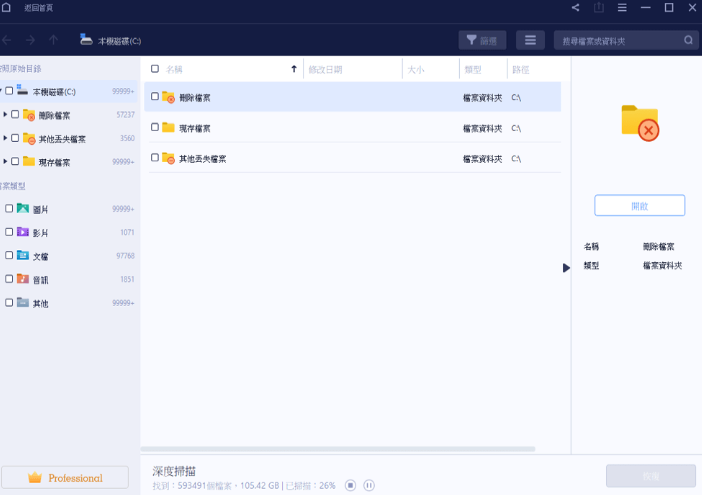The width and height of the screenshot is (702, 495).
Task: Check the 音訊 file type box
Action: tap(9, 279)
